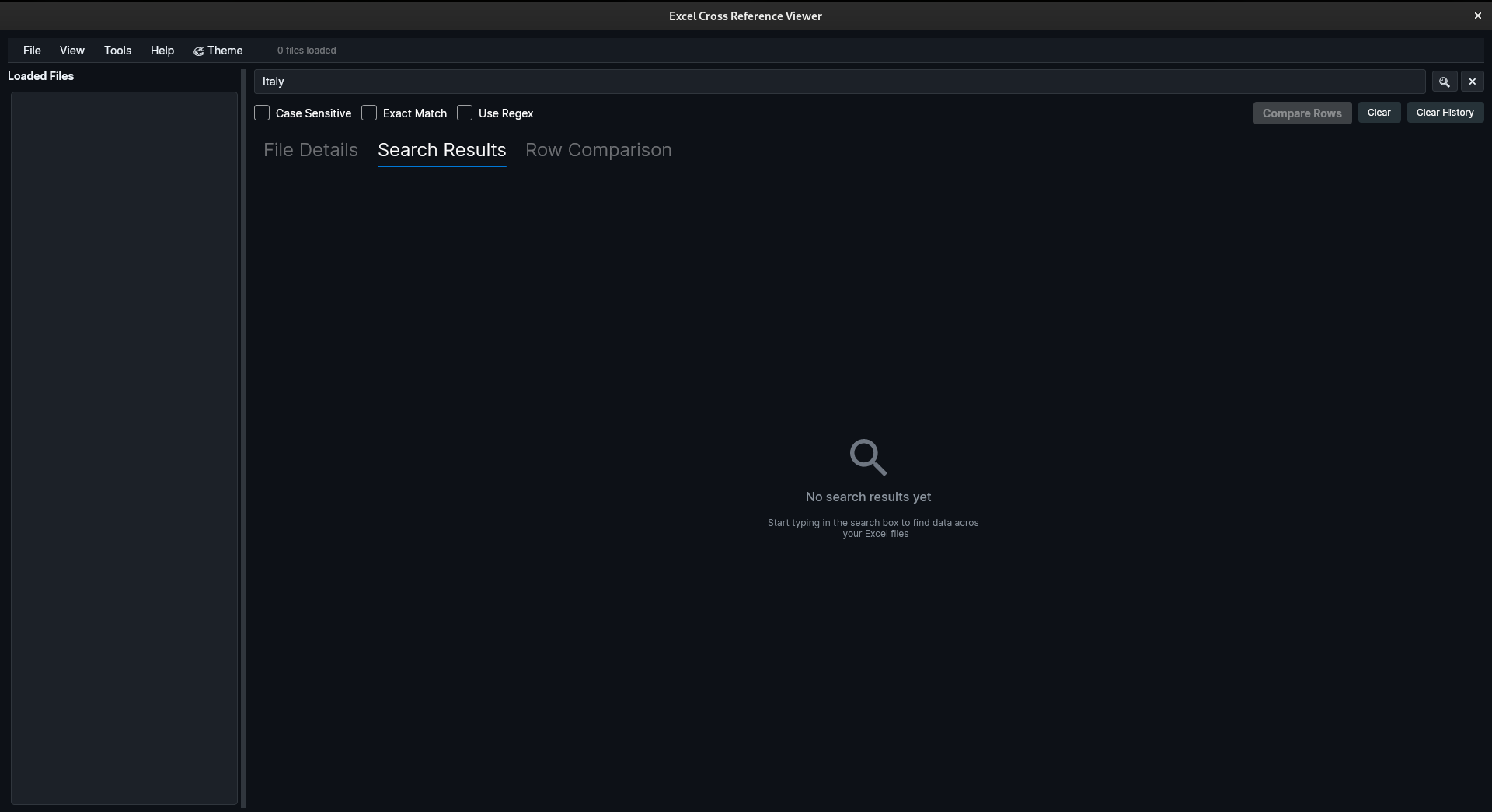Close the Excel Cross Reference Viewer window

(x=1477, y=16)
